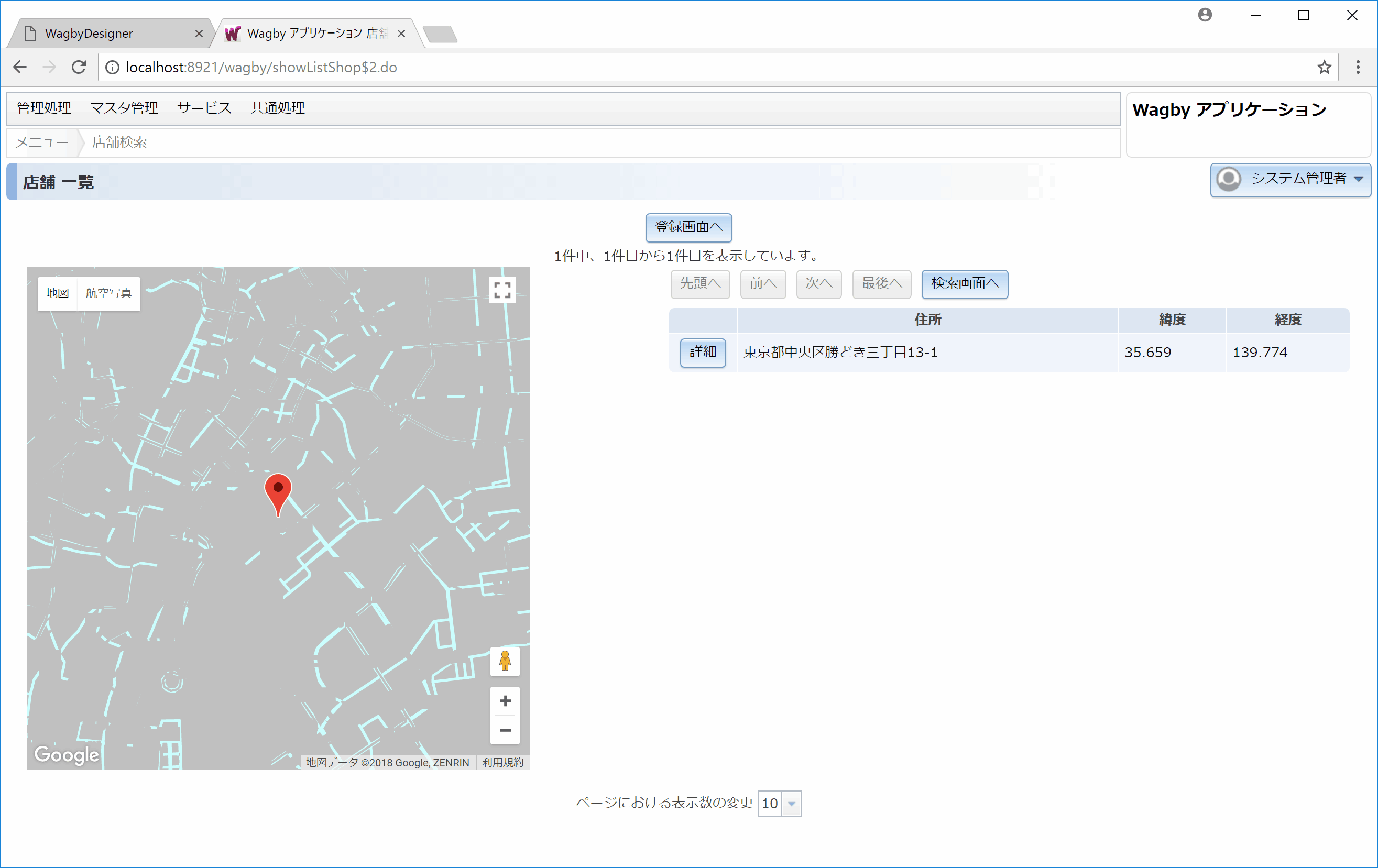Image resolution: width=1378 pixels, height=868 pixels.
Task: Reload the page with refresh icon
Action: coord(79,67)
